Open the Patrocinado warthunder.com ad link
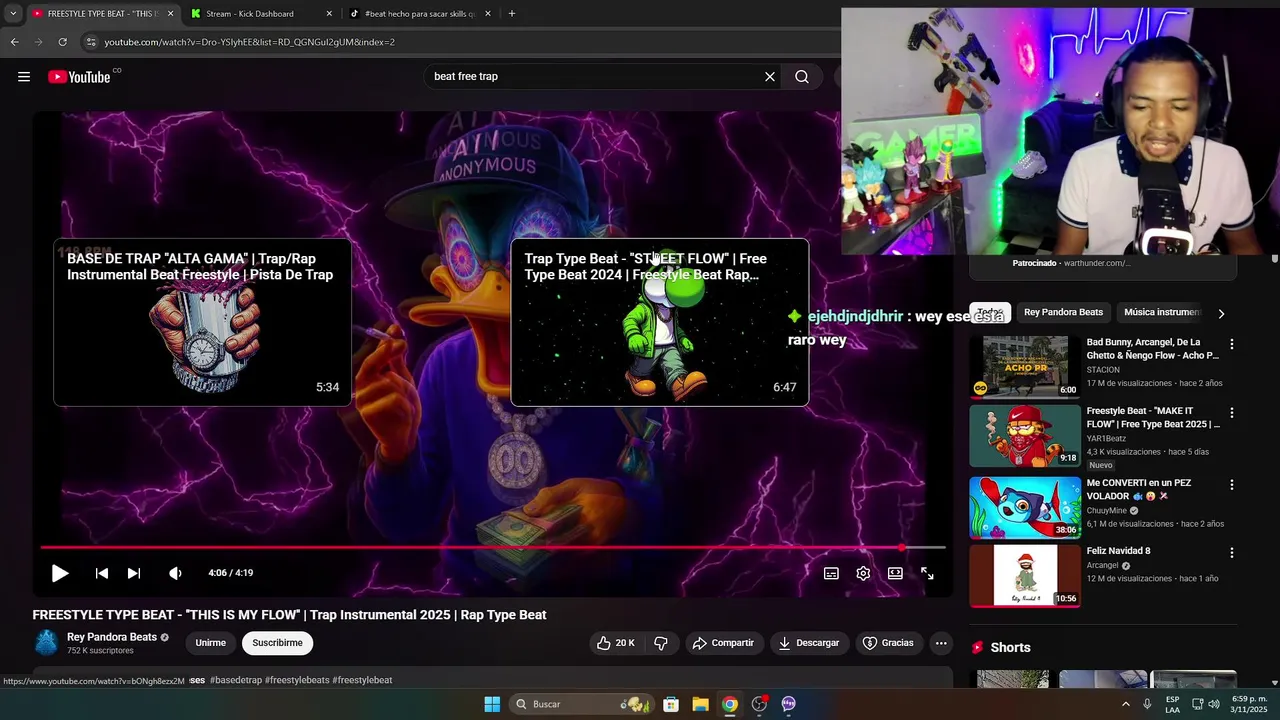This screenshot has height=720, width=1280. click(x=1071, y=263)
